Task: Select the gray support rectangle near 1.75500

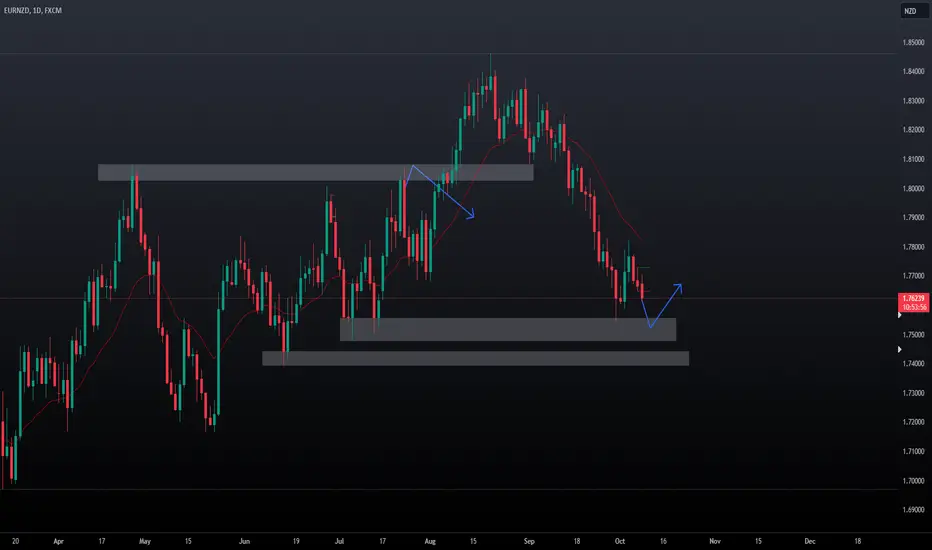Action: [508, 329]
